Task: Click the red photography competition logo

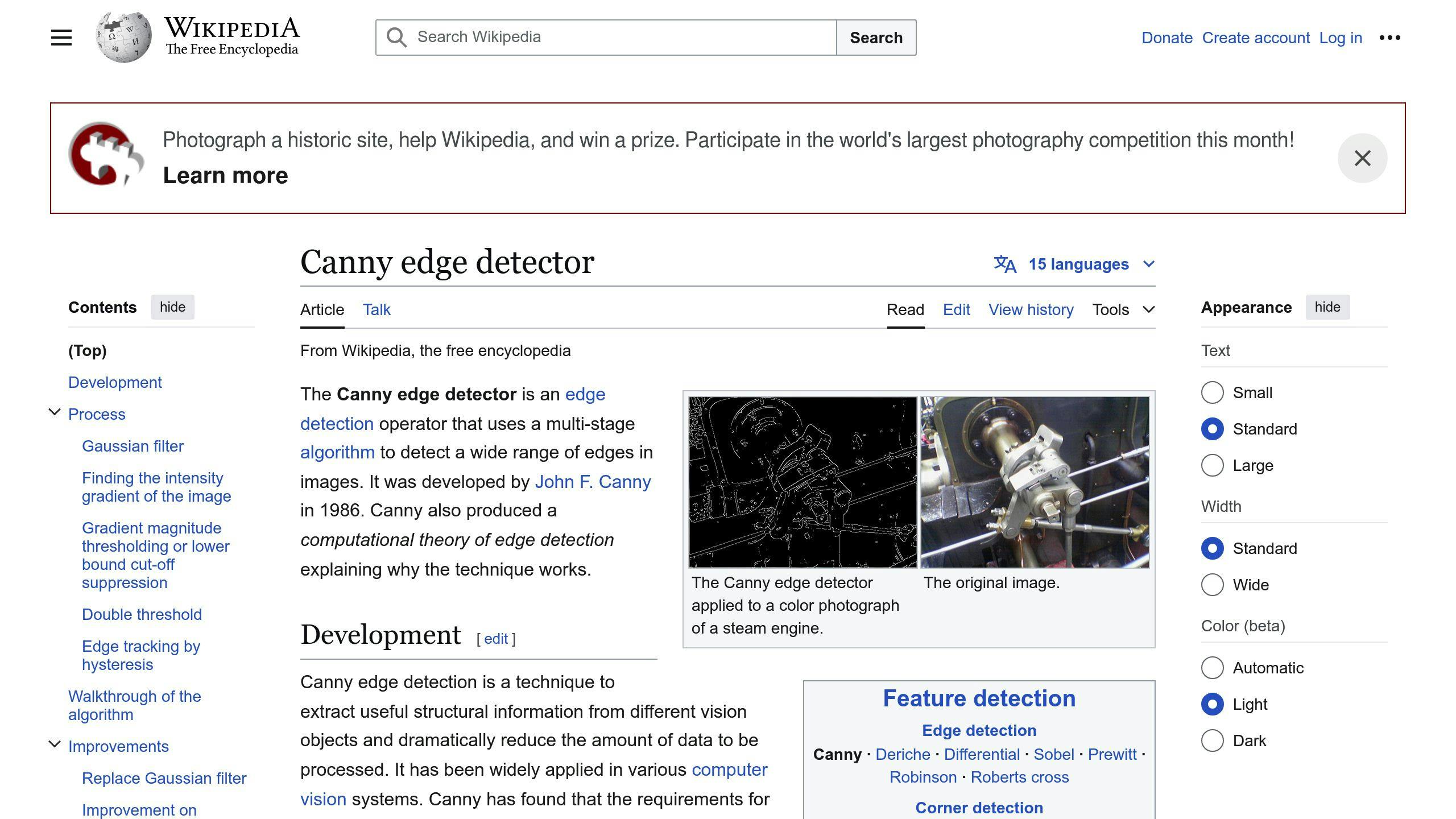Action: (106, 154)
